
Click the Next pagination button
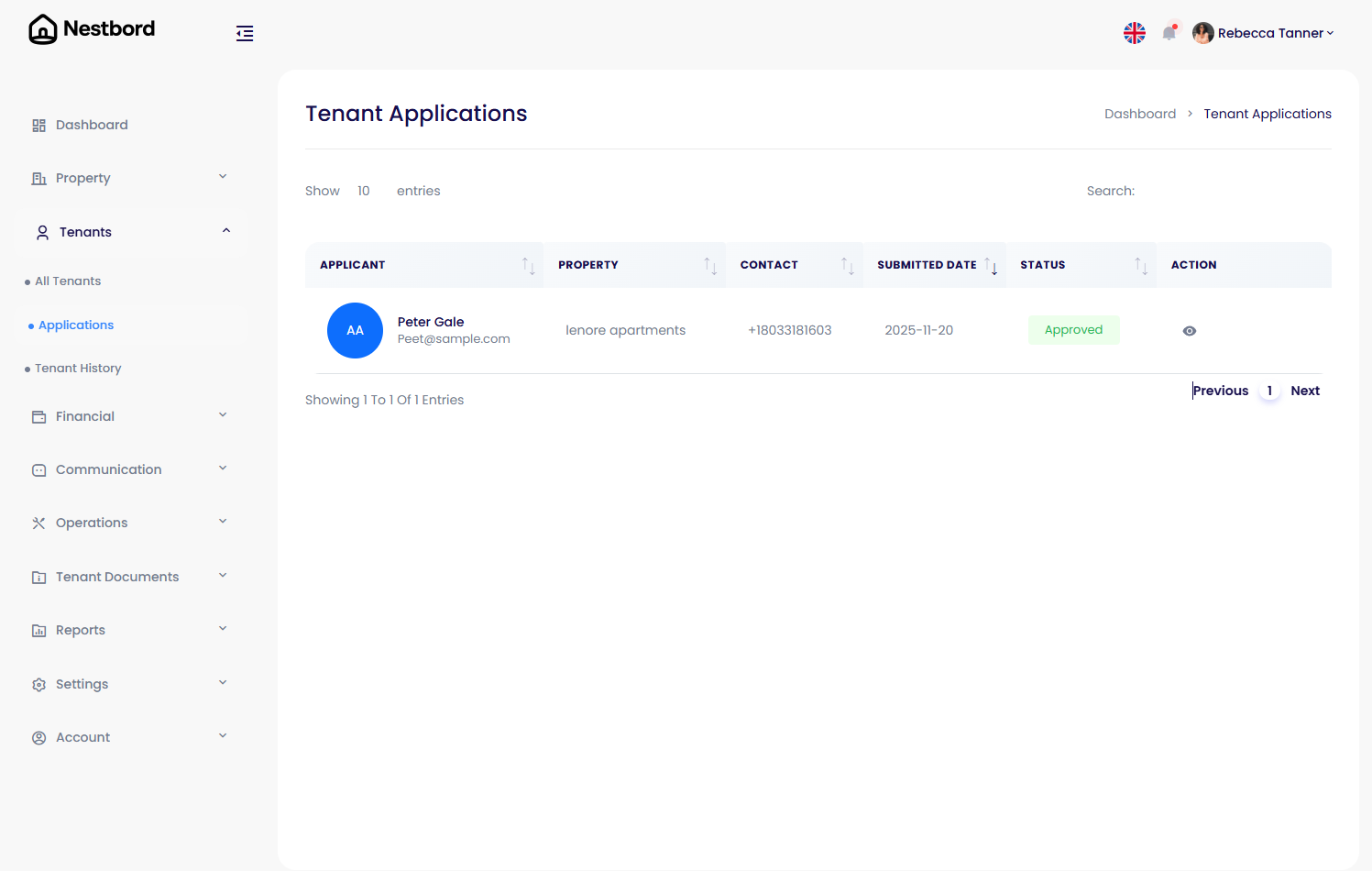[x=1305, y=390]
